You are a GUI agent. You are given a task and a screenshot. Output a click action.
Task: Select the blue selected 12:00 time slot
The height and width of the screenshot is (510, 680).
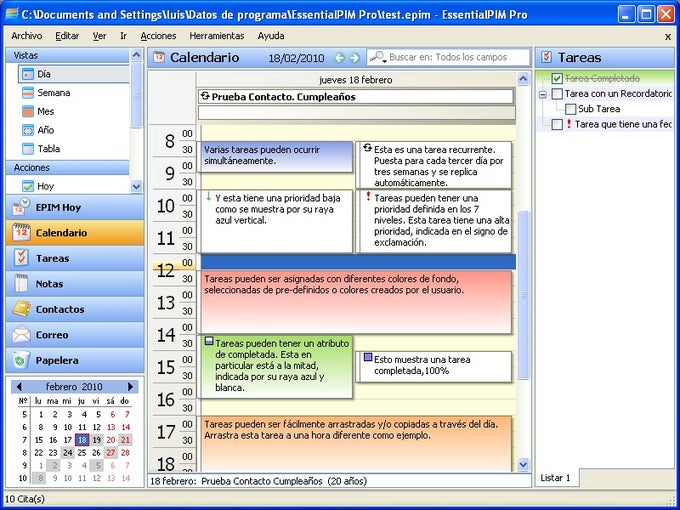coord(358,262)
